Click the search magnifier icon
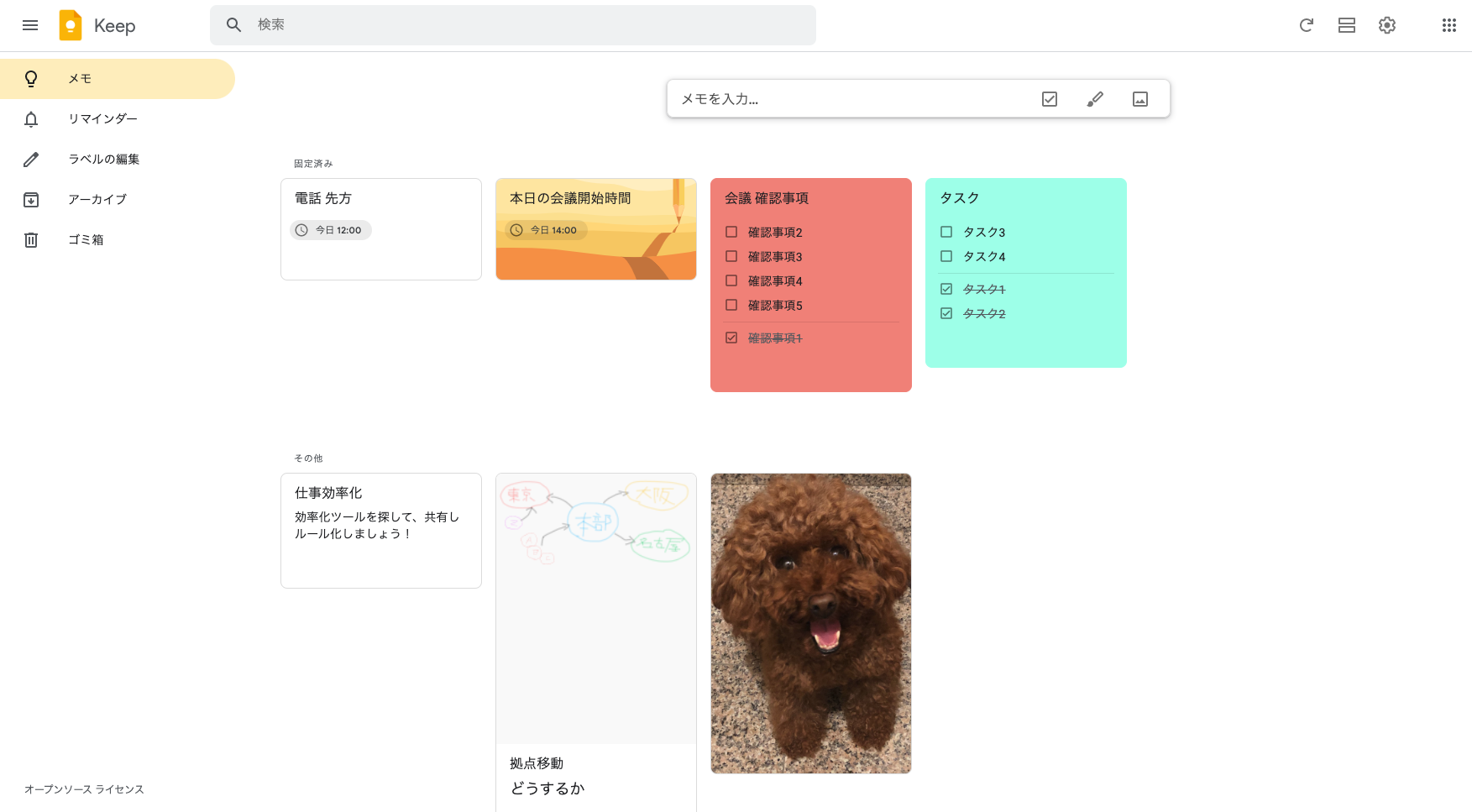This screenshot has width=1472, height=812. (x=234, y=25)
